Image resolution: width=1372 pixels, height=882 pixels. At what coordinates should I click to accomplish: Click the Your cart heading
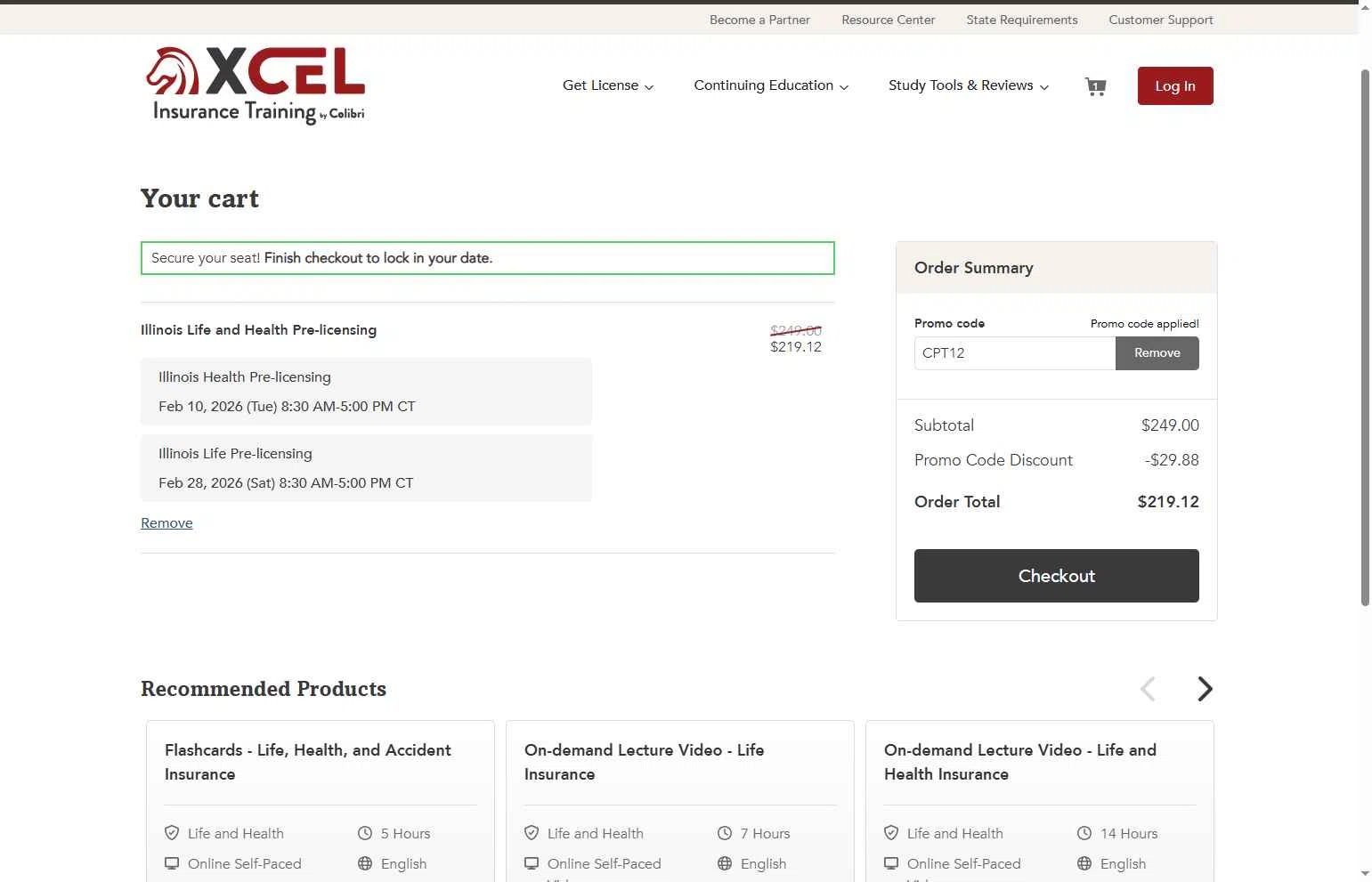(x=199, y=198)
